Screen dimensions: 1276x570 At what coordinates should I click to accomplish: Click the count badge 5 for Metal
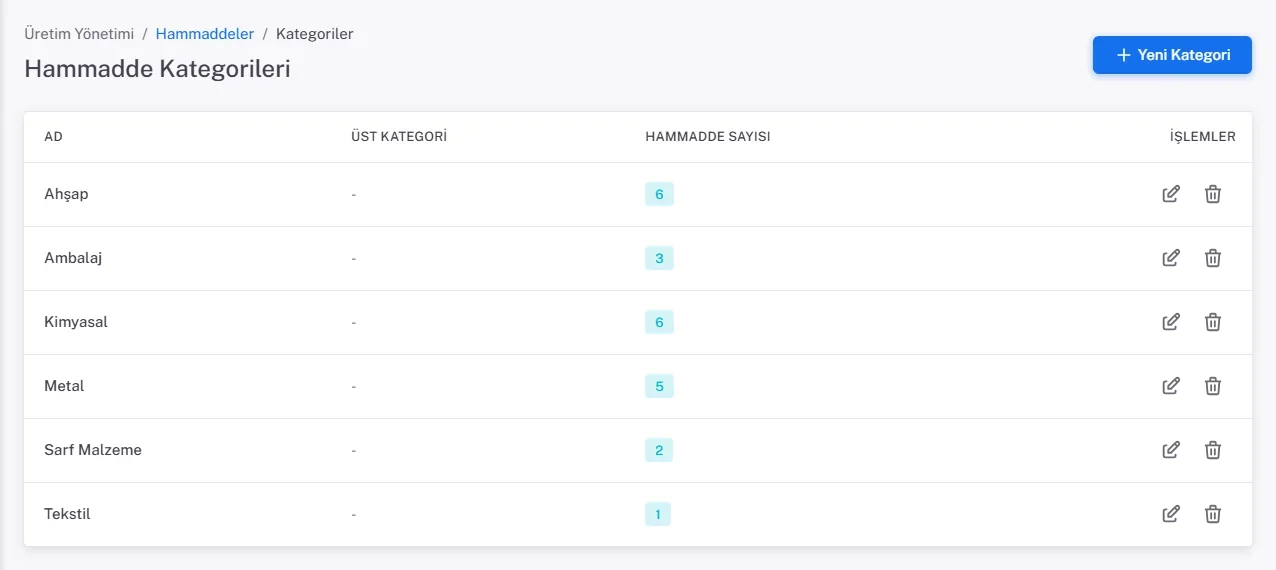[659, 386]
